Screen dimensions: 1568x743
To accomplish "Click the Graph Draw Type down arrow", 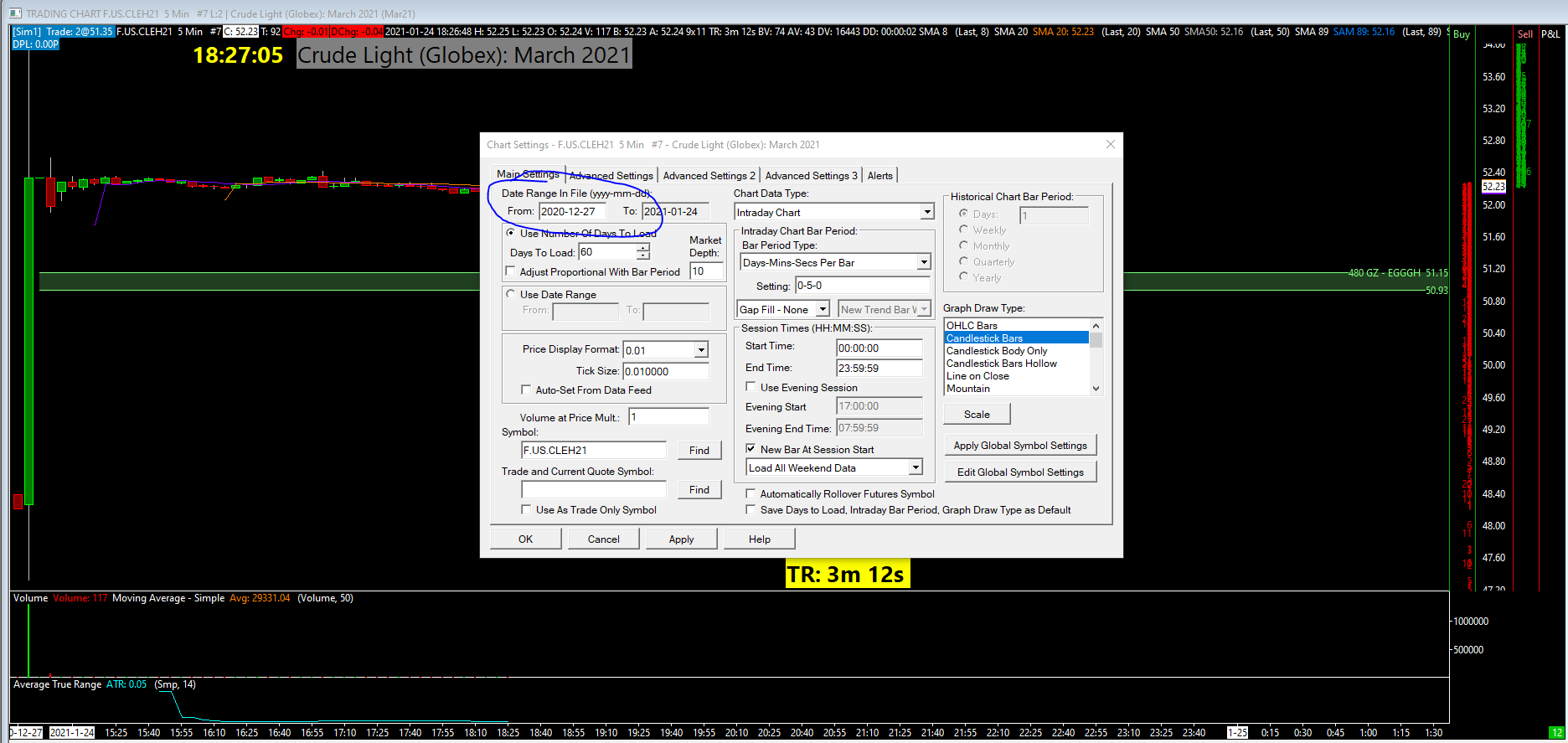I will (x=1096, y=388).
